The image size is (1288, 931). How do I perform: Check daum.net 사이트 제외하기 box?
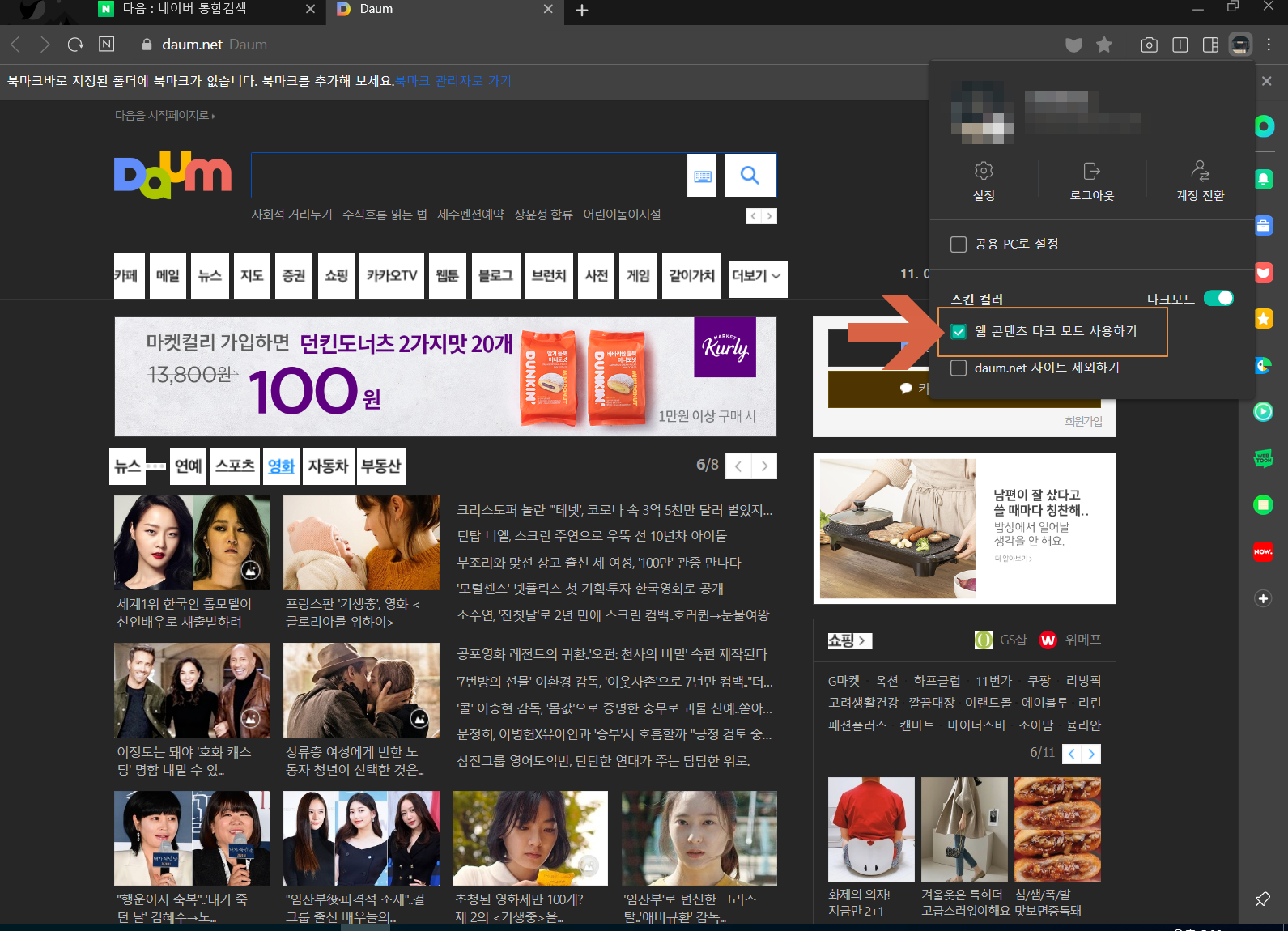point(959,368)
